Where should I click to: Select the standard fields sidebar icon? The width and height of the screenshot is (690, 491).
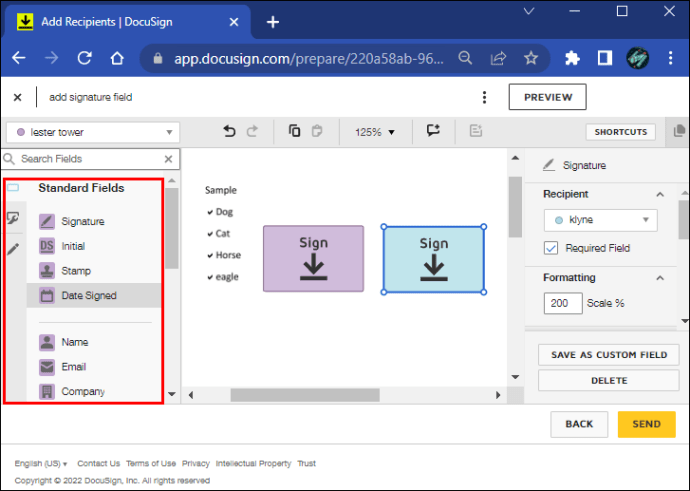[13, 188]
